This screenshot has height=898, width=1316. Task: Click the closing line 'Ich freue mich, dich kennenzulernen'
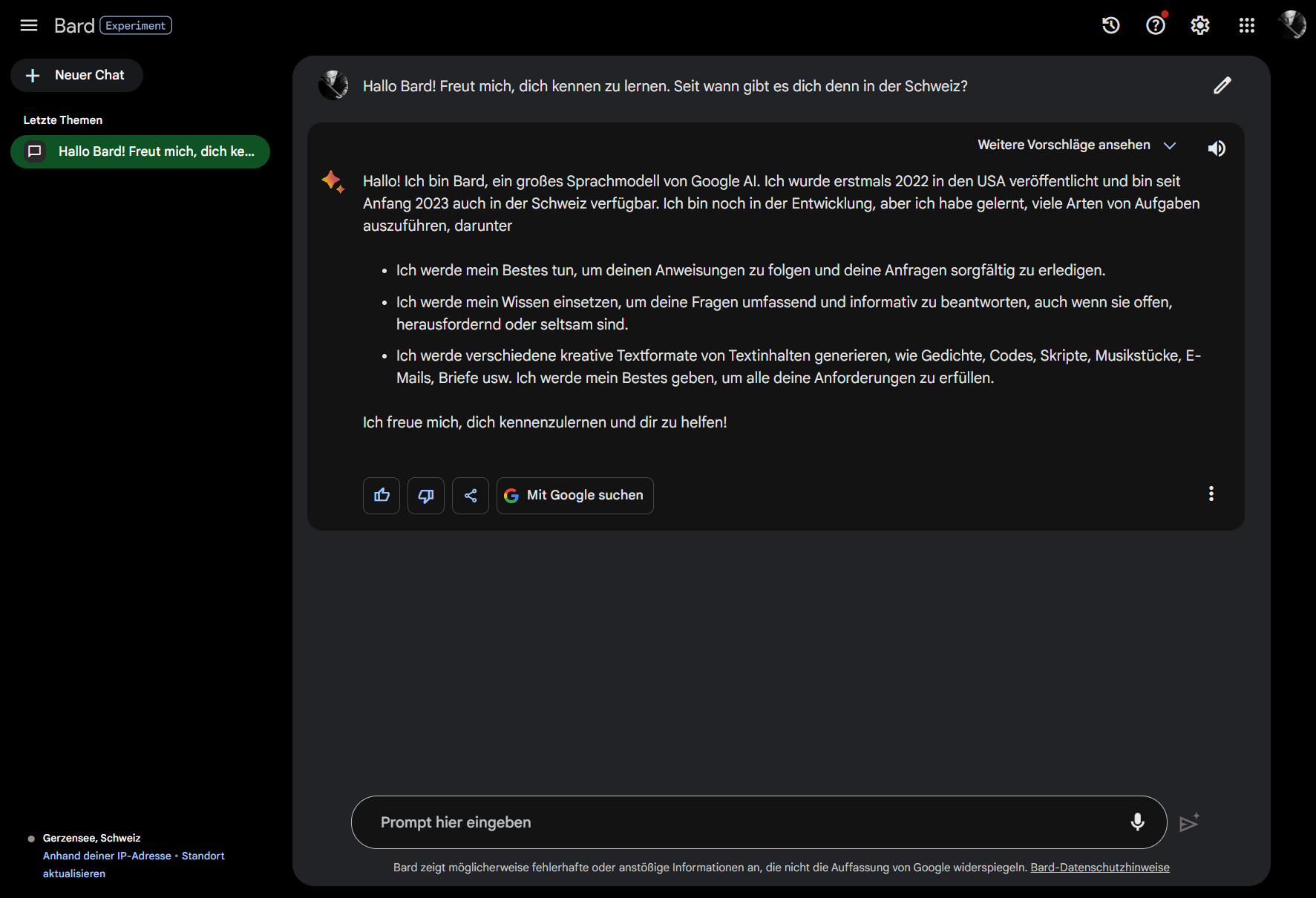[x=545, y=422]
